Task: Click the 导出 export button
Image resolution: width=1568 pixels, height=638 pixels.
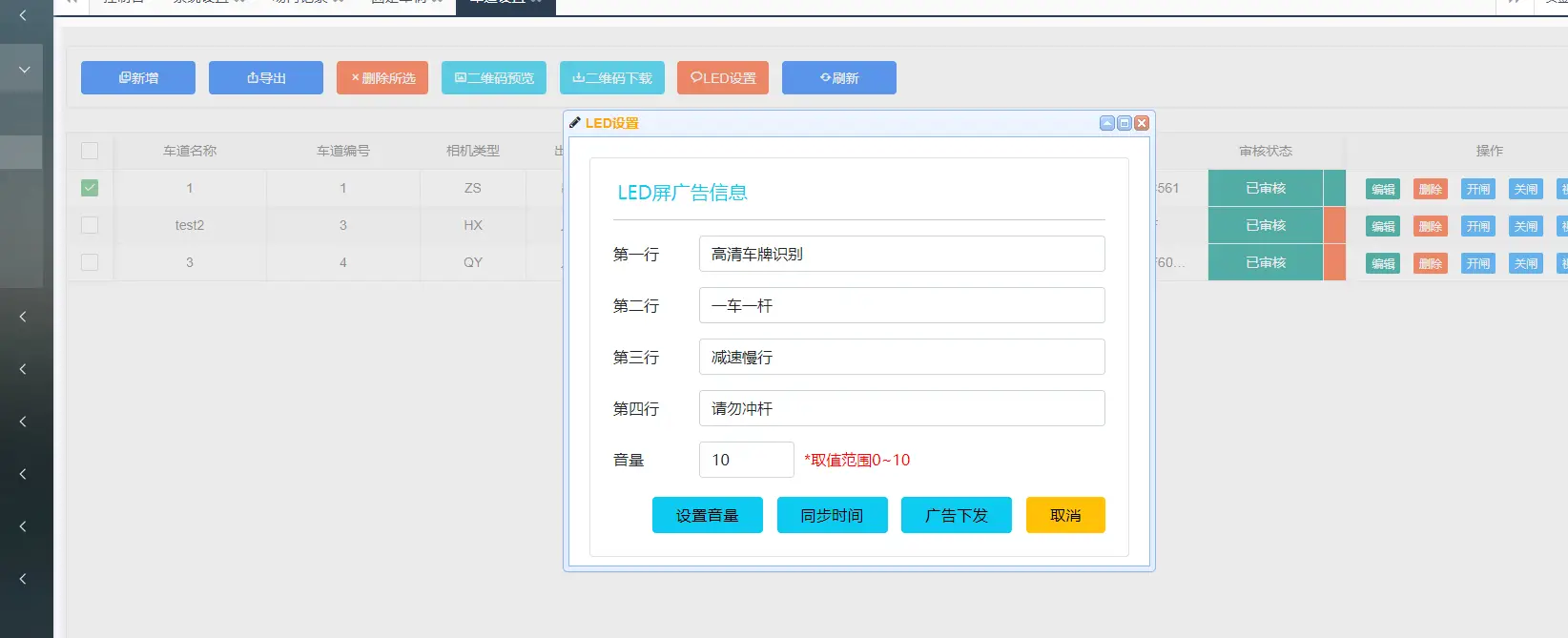Action: coord(266,78)
